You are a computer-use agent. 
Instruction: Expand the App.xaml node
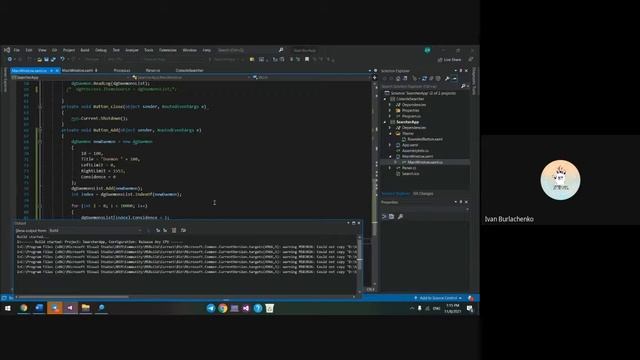[390, 145]
